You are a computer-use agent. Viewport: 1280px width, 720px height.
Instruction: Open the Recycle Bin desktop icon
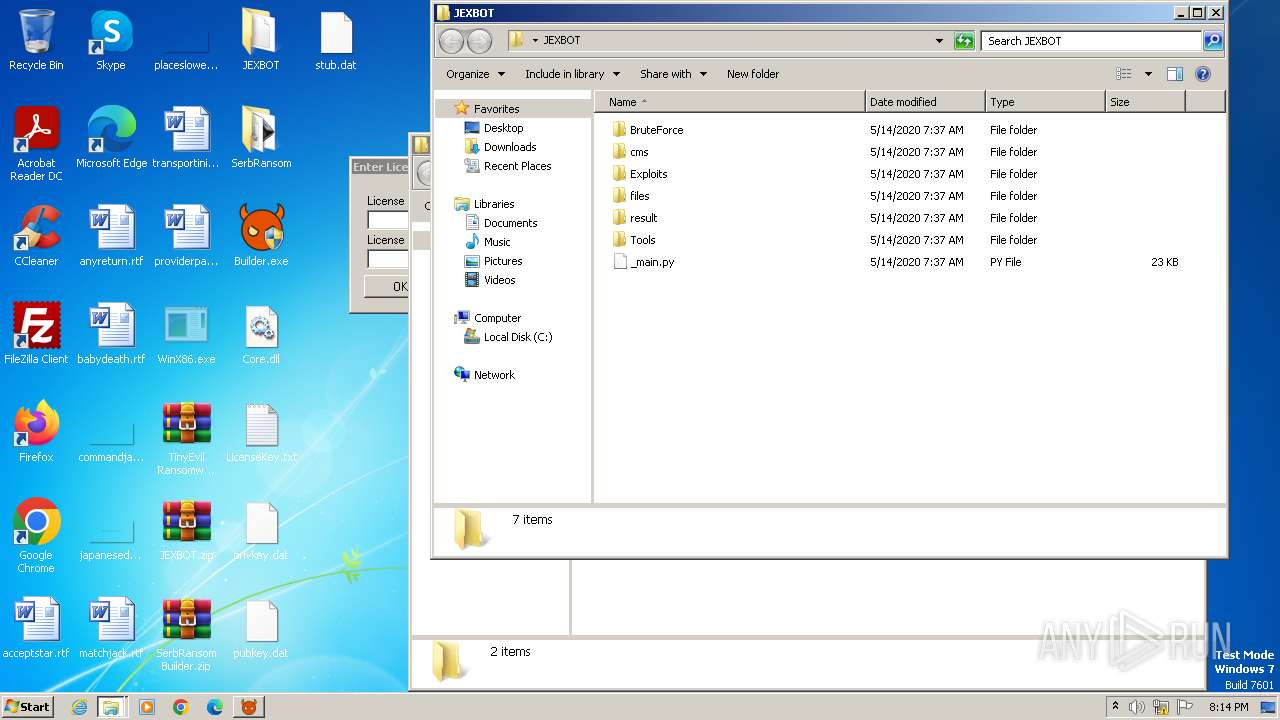pyautogui.click(x=36, y=40)
